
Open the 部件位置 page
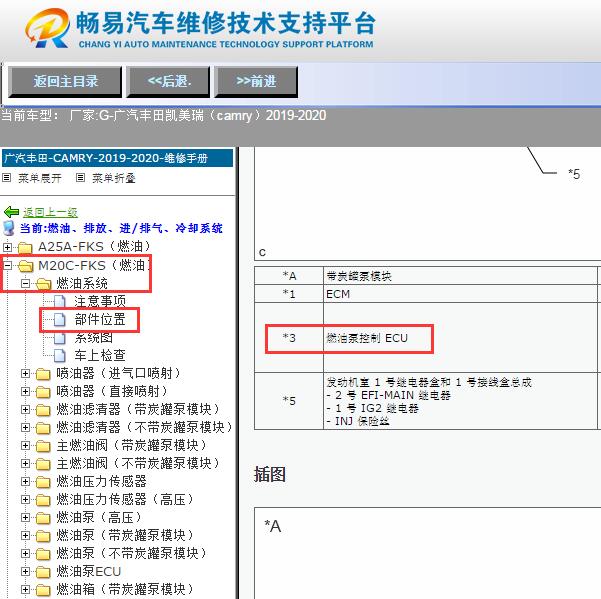point(100,319)
